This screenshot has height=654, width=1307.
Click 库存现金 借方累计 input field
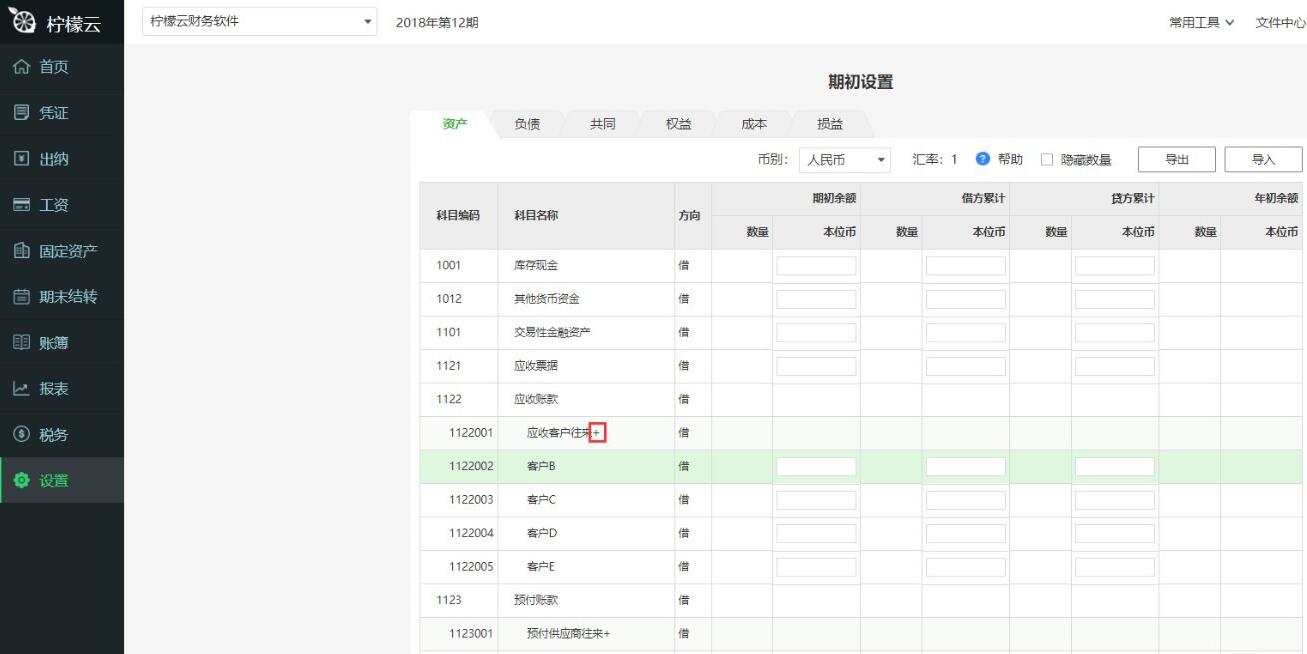click(966, 266)
